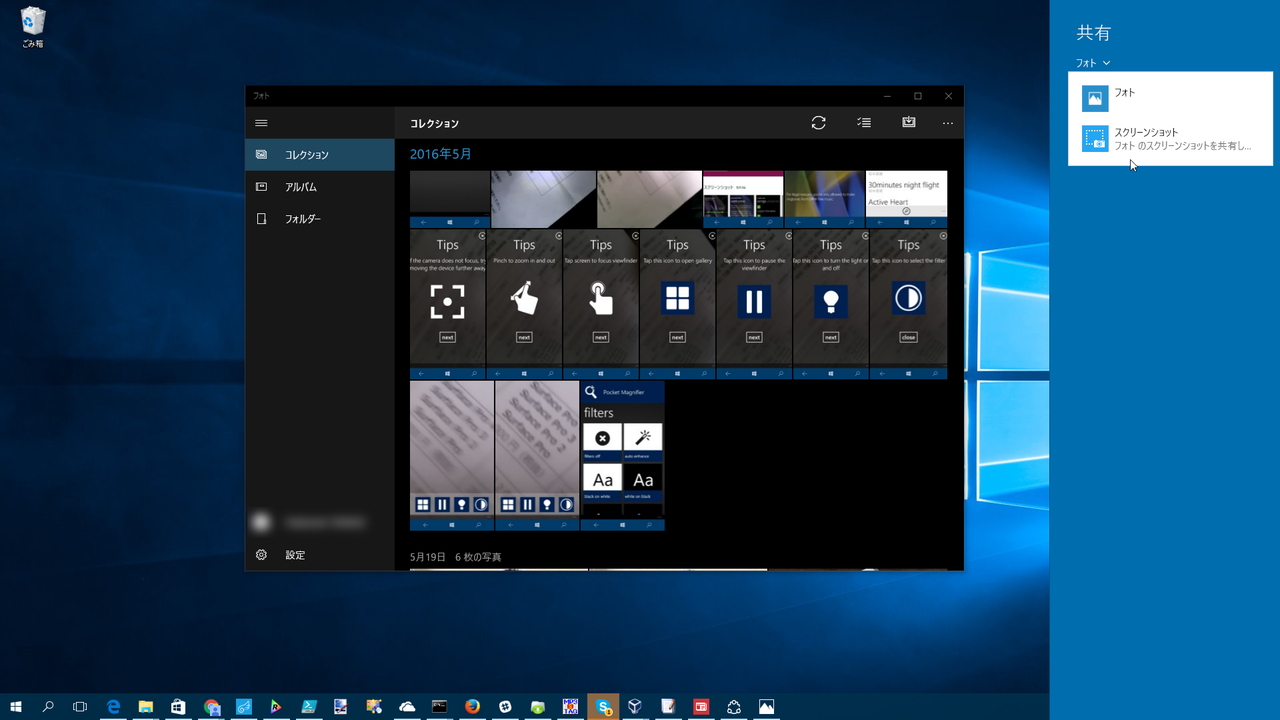
Task: Choose スクリーンショット option in share list
Action: click(x=1170, y=139)
